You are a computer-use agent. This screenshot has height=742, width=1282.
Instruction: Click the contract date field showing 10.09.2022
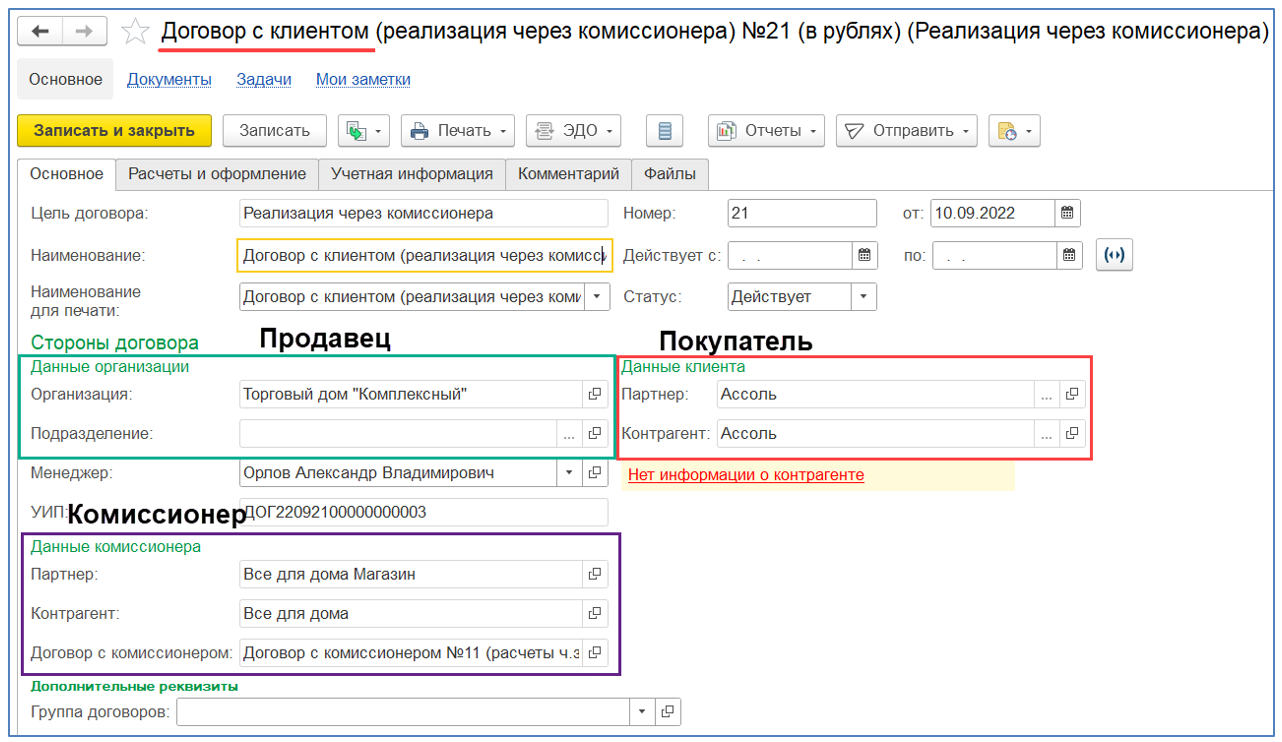[992, 213]
